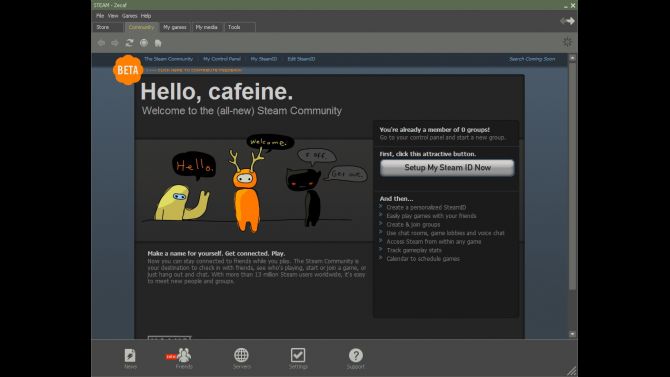The width and height of the screenshot is (670, 377).
Task: Open the View menu
Action: pyautogui.click(x=113, y=16)
